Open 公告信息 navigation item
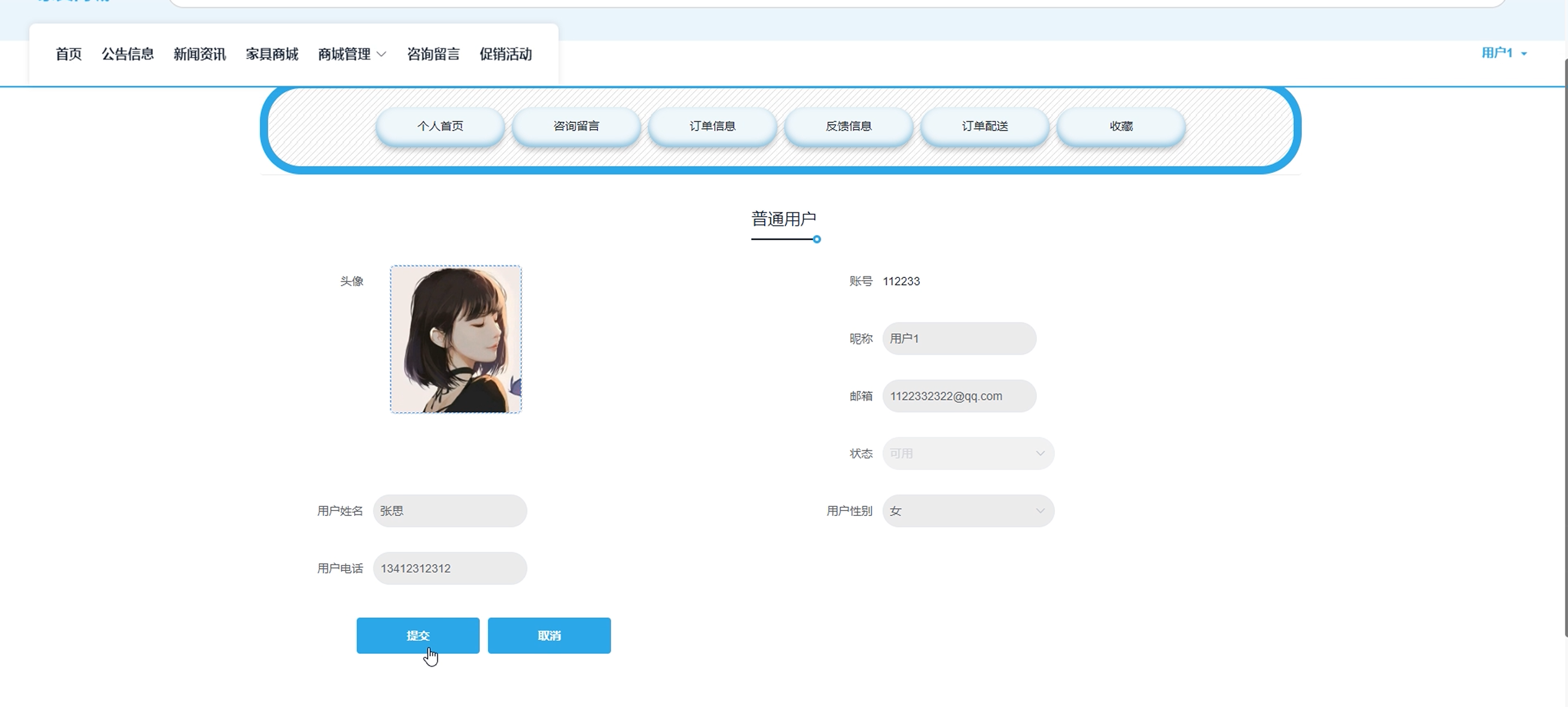The width and height of the screenshot is (1568, 707). [128, 54]
